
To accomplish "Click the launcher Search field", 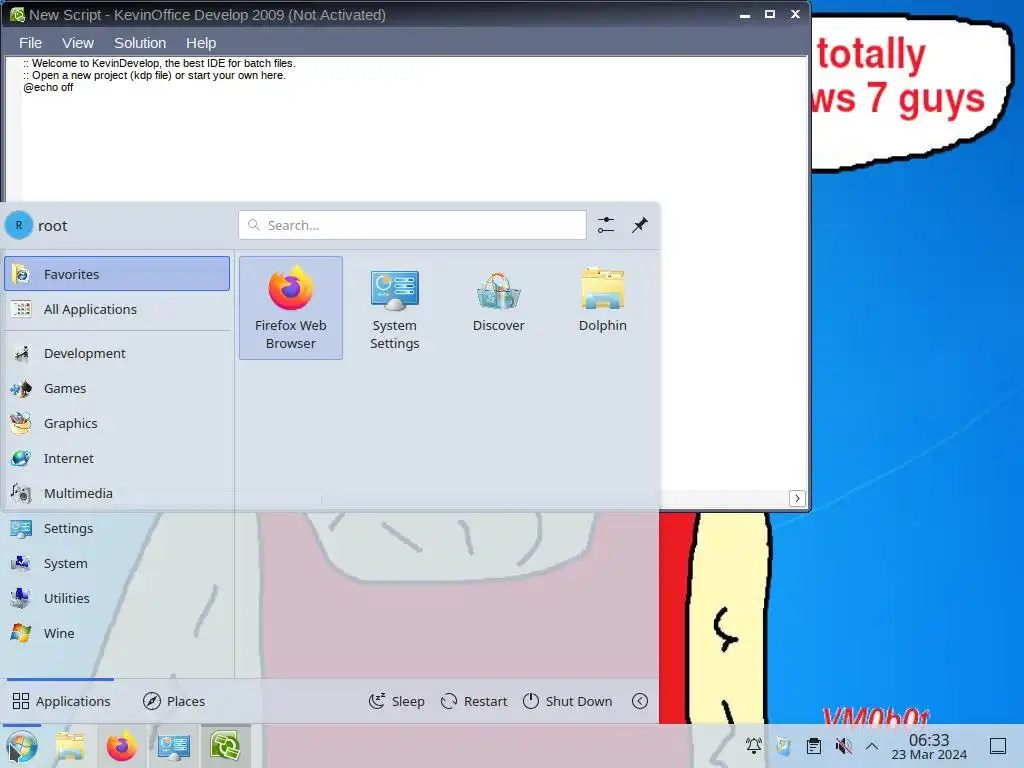I will pos(412,225).
